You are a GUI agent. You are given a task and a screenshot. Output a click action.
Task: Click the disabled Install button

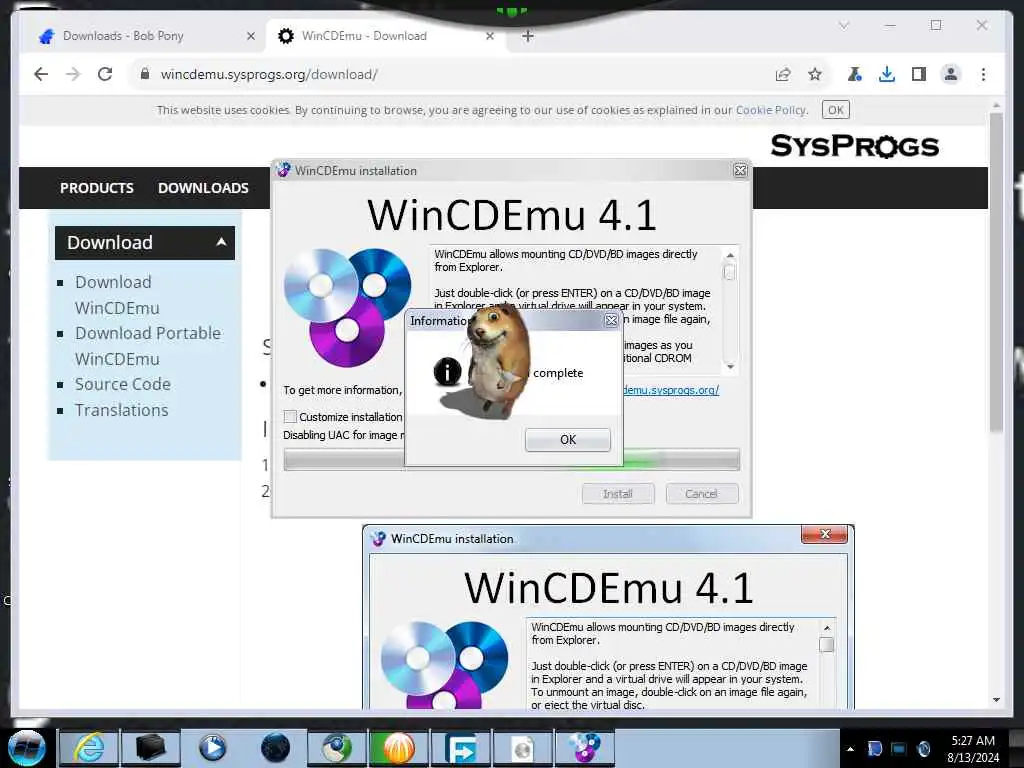(x=618, y=494)
